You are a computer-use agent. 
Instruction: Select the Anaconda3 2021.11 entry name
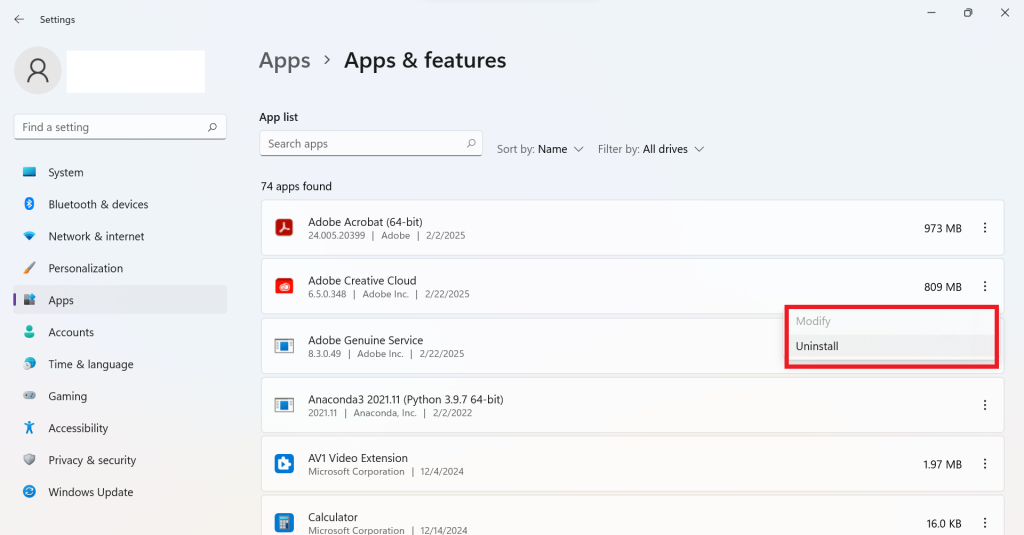pos(406,400)
